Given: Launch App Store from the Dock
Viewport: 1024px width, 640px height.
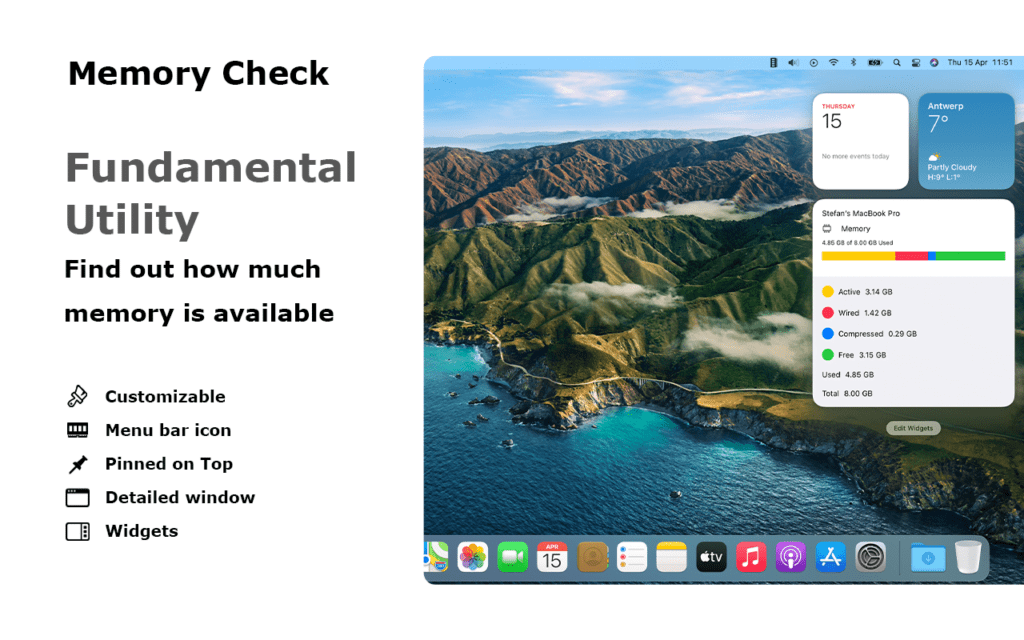Looking at the screenshot, I should [x=831, y=557].
